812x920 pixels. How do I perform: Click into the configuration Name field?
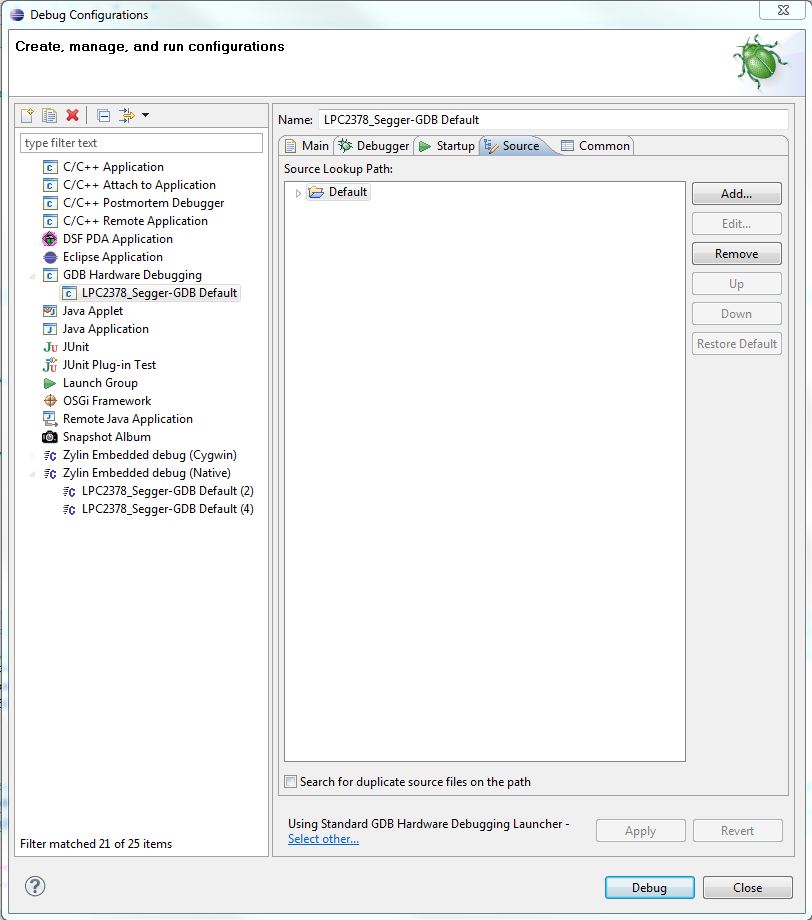tap(553, 120)
